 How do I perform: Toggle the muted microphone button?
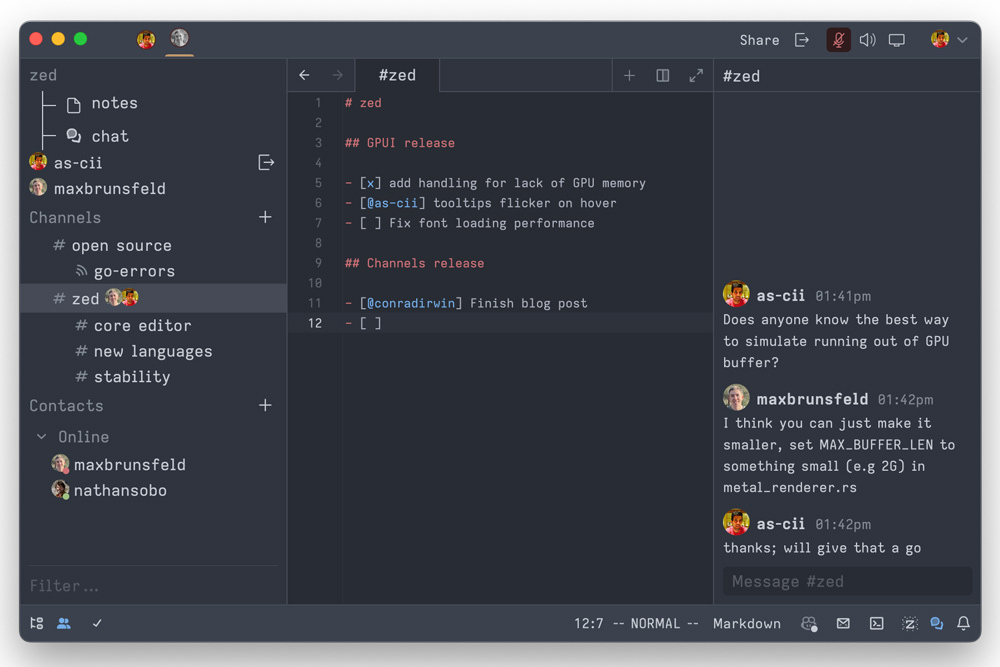pyautogui.click(x=838, y=40)
